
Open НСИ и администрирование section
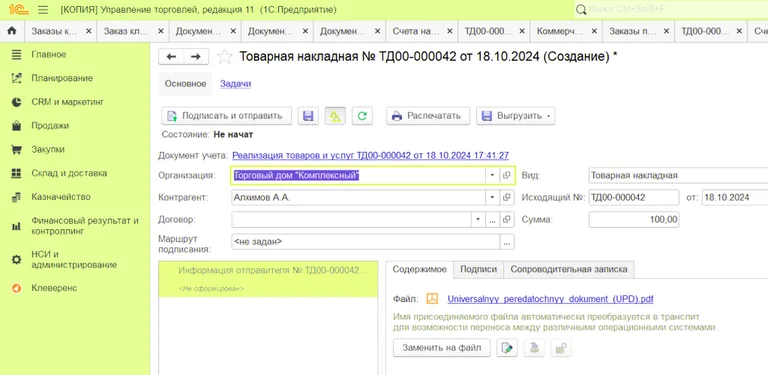(x=74, y=259)
